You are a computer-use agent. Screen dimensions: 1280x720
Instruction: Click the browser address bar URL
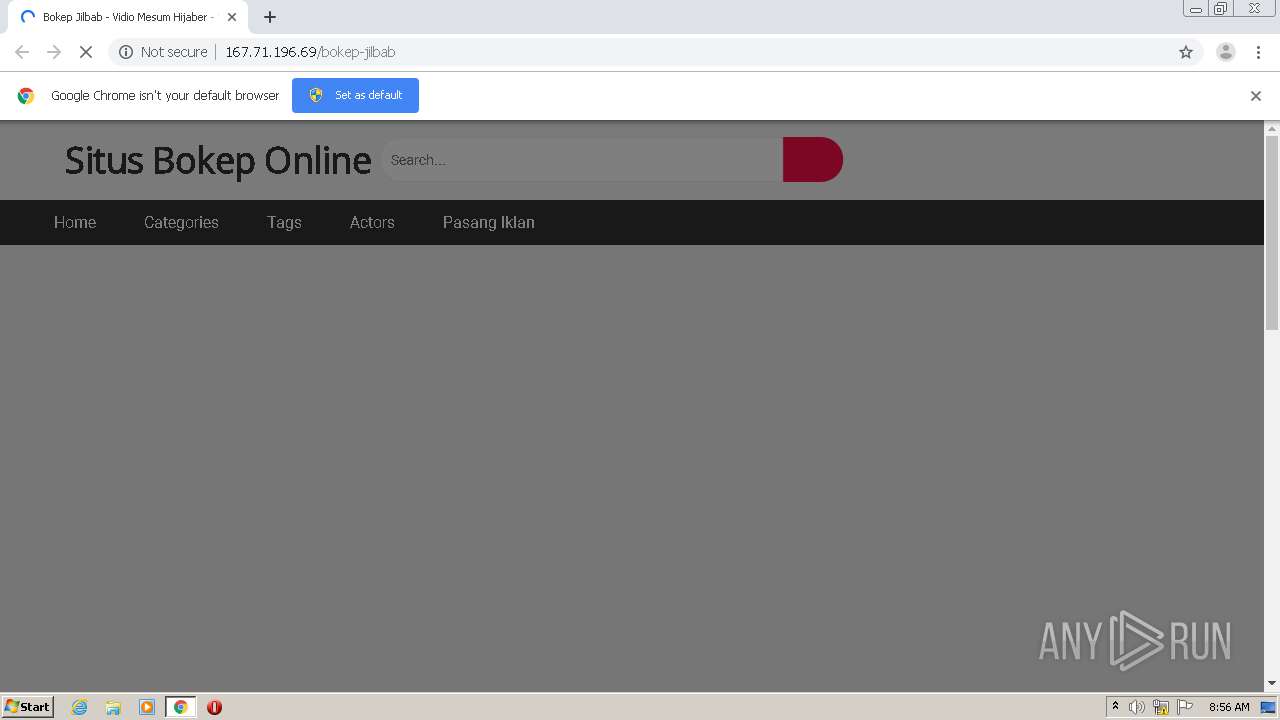(310, 52)
